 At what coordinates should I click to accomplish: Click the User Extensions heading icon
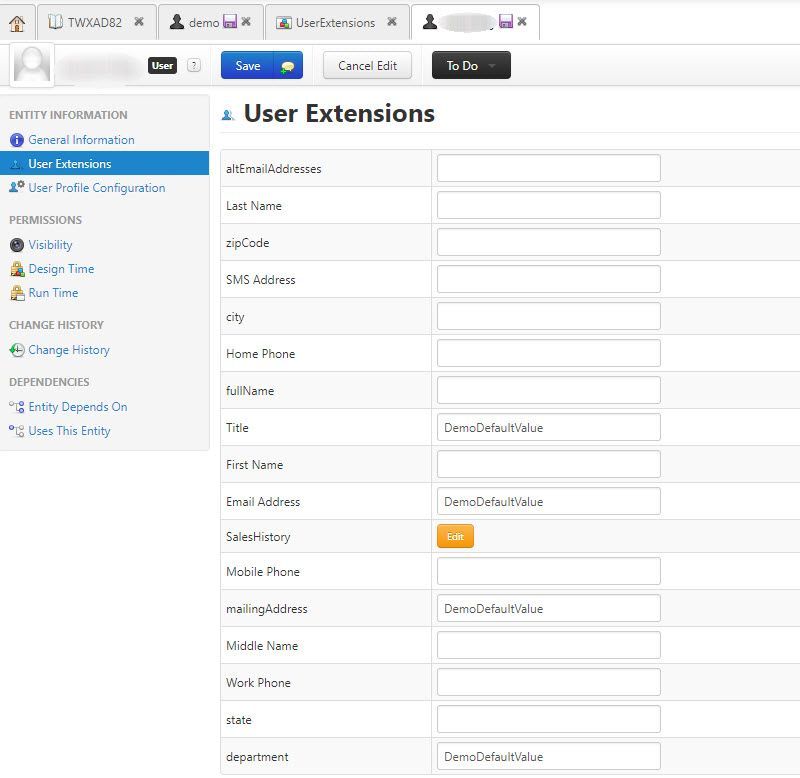coord(228,115)
